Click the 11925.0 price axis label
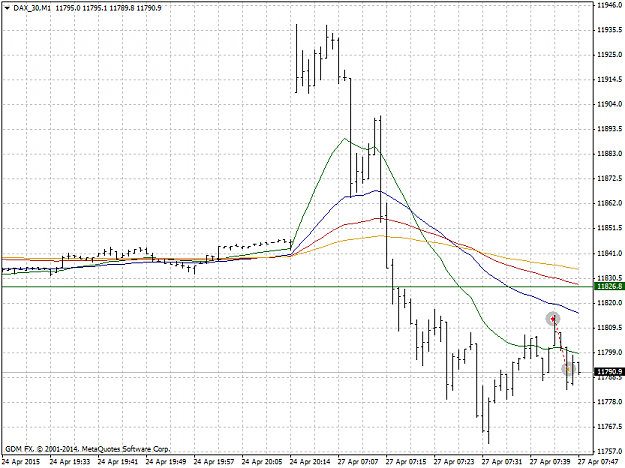The width and height of the screenshot is (625, 468). tap(609, 55)
